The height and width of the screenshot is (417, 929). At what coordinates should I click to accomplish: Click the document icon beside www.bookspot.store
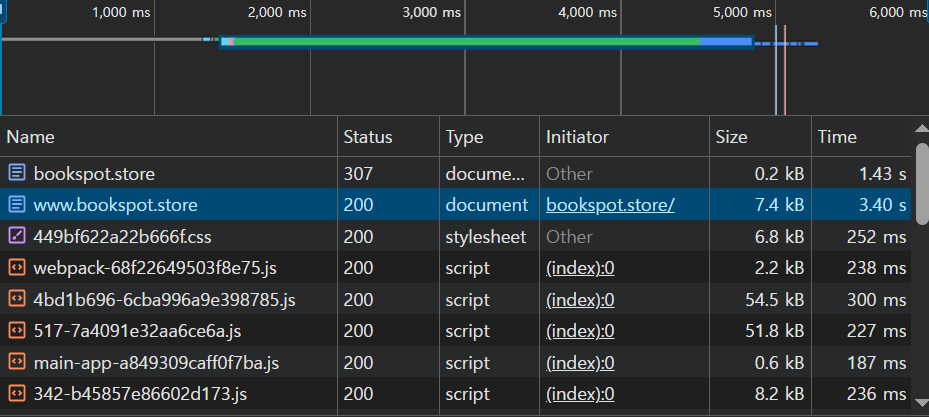click(17, 205)
